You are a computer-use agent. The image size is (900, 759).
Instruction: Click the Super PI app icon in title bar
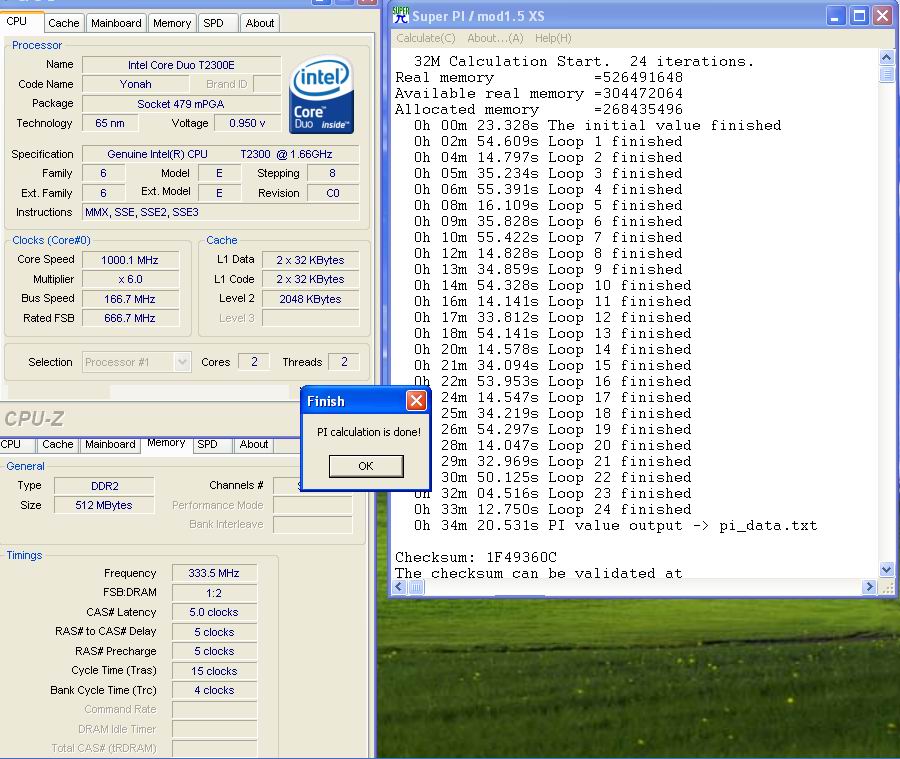click(x=400, y=15)
